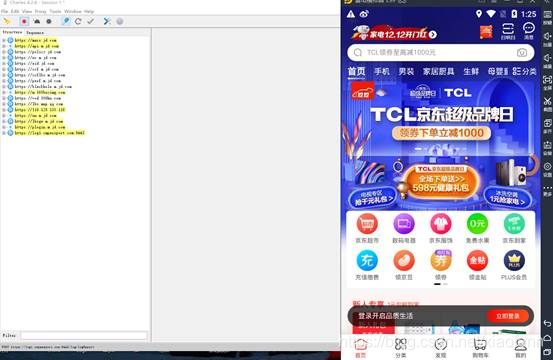Click the emulator back arrow button
Screen dimensions: 553x360
tap(547, 323)
